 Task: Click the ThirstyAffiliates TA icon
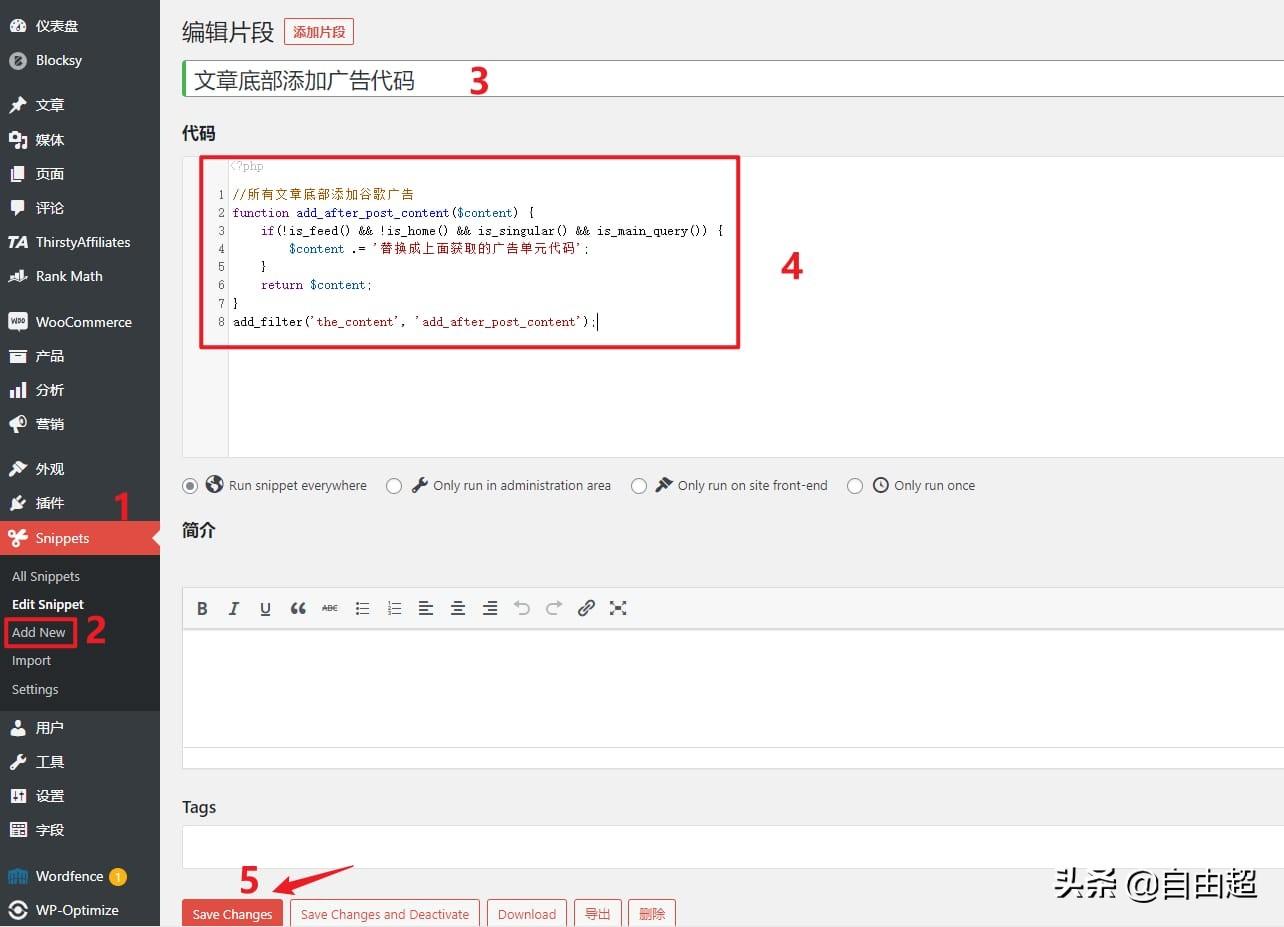pyautogui.click(x=17, y=242)
